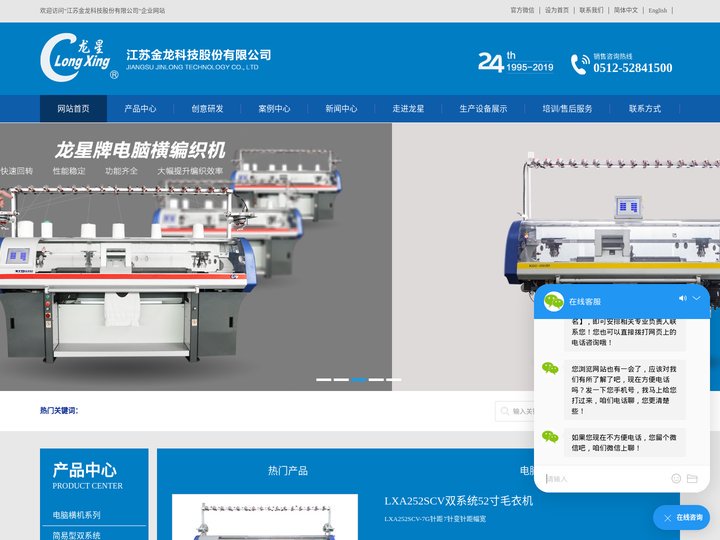The height and width of the screenshot is (540, 720).
Task: Click the Long Xing logo
Action: tap(79, 57)
